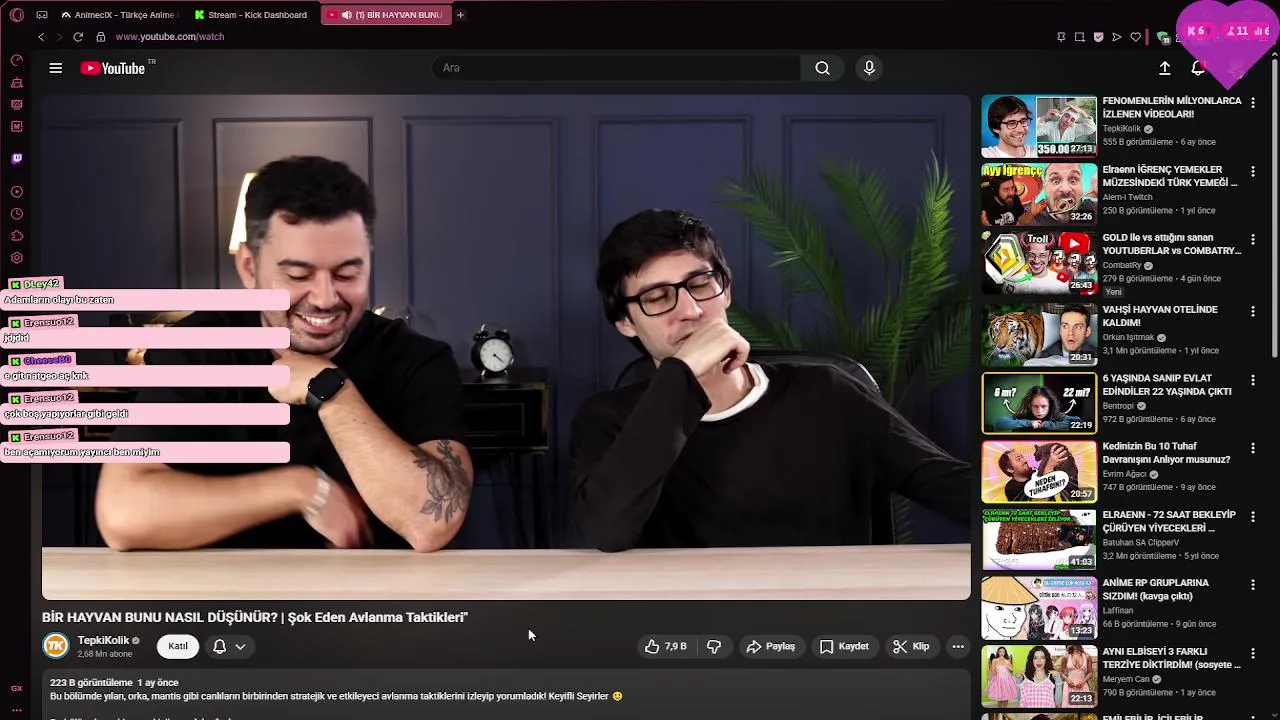The image size is (1280, 720).
Task: View site security lock information
Action: 100,37
